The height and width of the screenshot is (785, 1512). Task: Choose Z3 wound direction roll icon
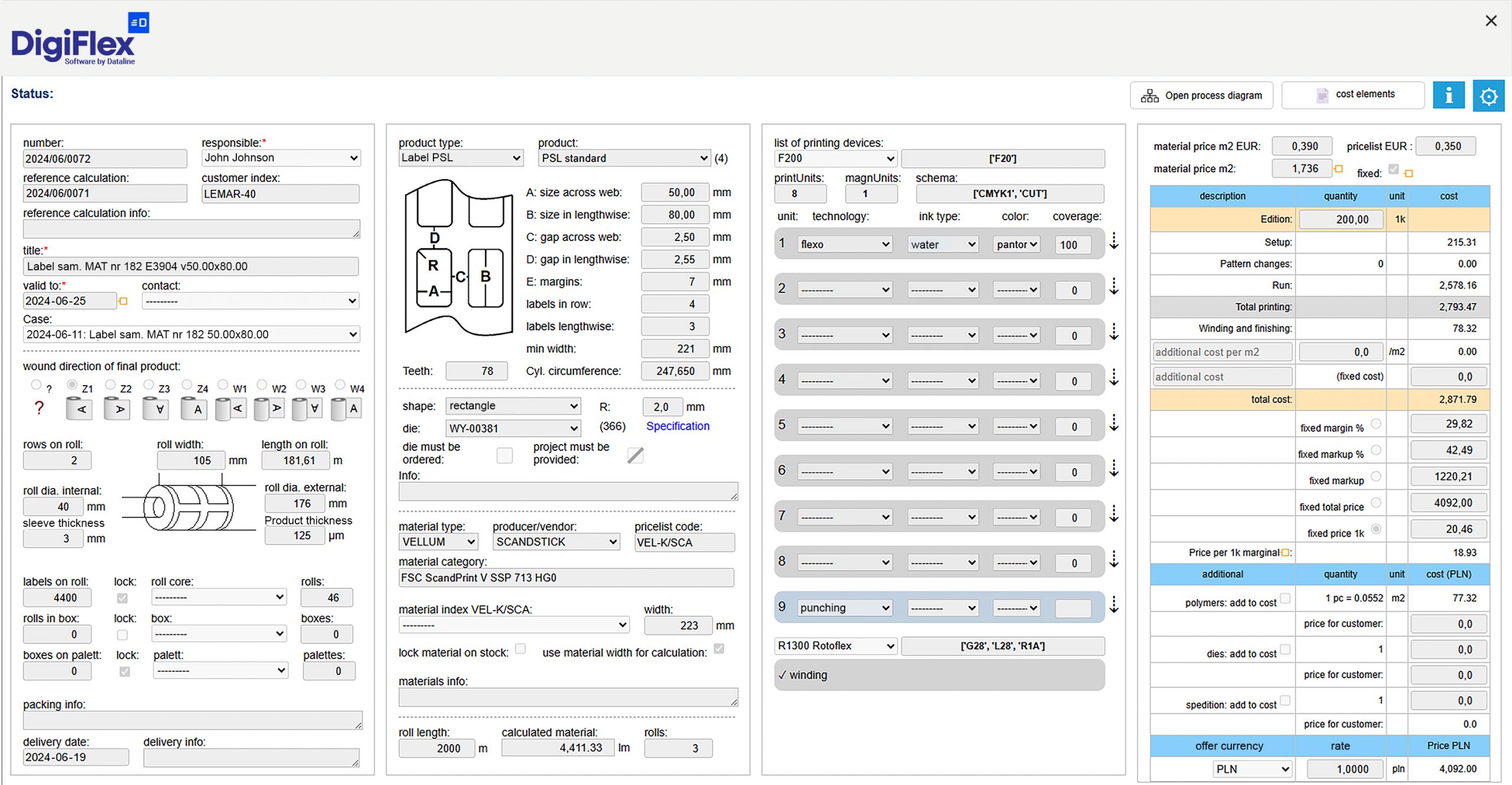tap(155, 408)
